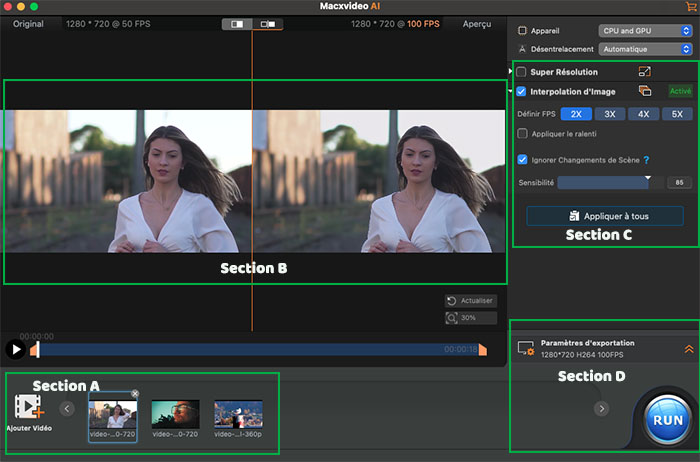This screenshot has height=462, width=700.
Task: Click the Sensibilité value field 85
Action: coord(679,183)
